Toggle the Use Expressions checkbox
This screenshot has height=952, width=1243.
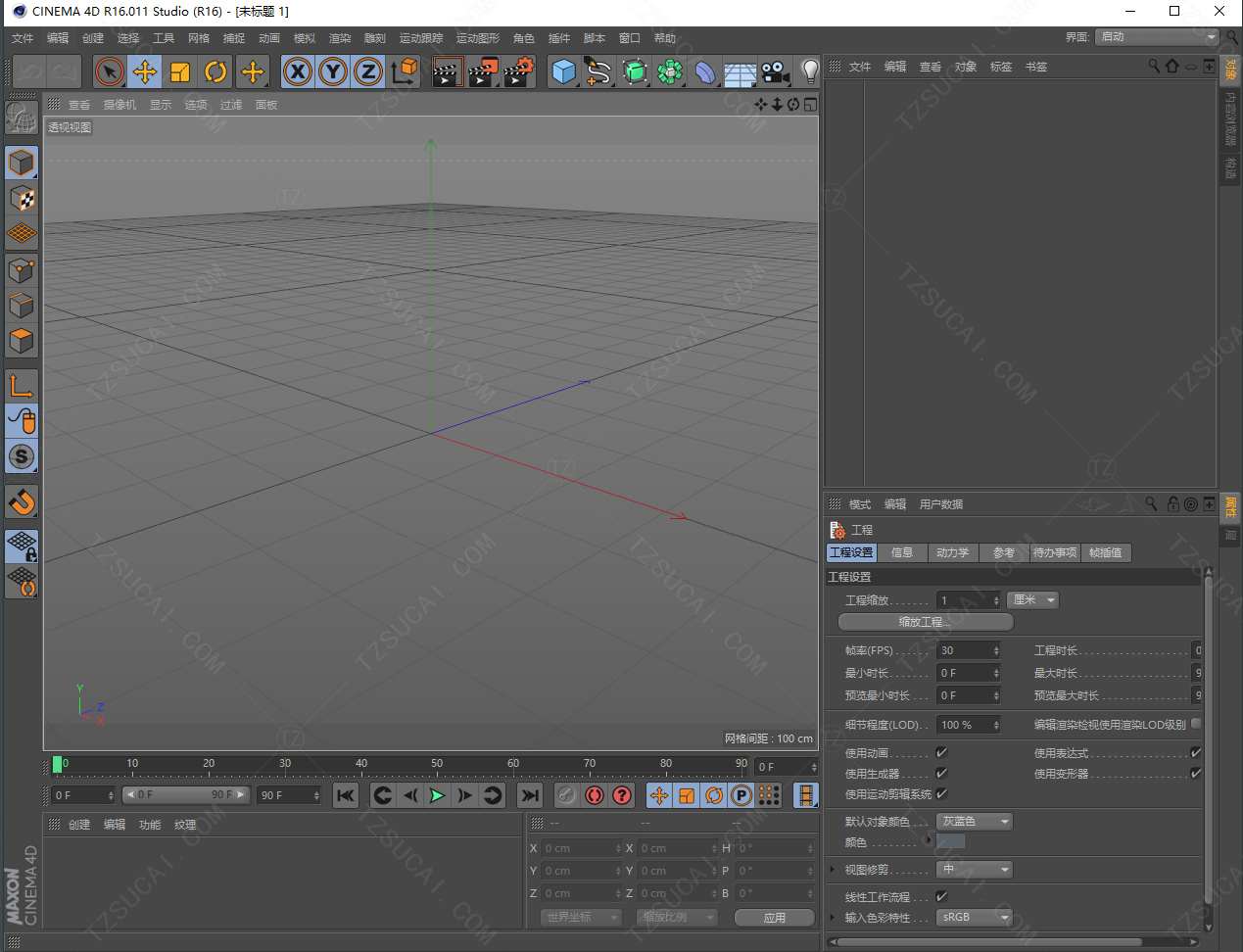coord(1196,752)
